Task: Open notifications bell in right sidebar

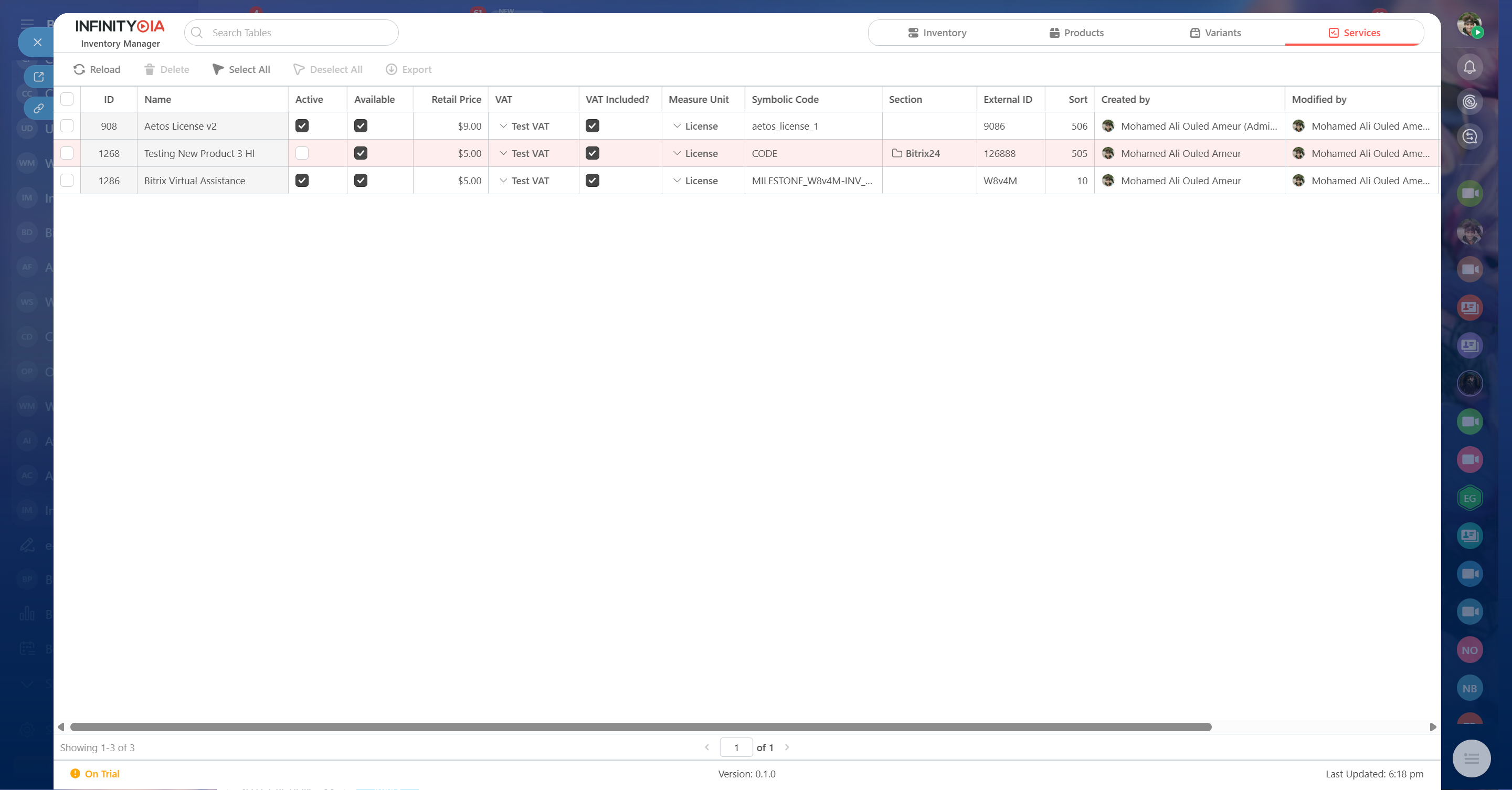Action: 1469,68
